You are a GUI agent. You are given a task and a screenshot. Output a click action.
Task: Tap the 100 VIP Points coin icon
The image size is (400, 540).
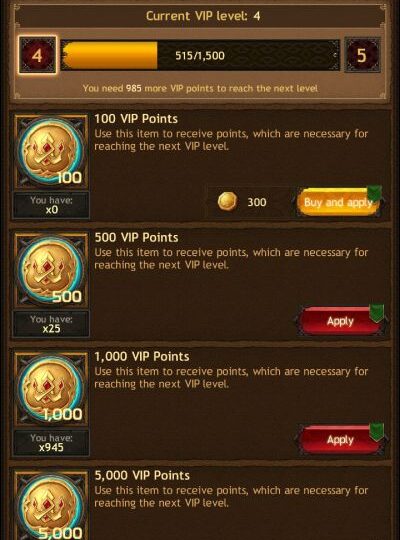(x=51, y=152)
